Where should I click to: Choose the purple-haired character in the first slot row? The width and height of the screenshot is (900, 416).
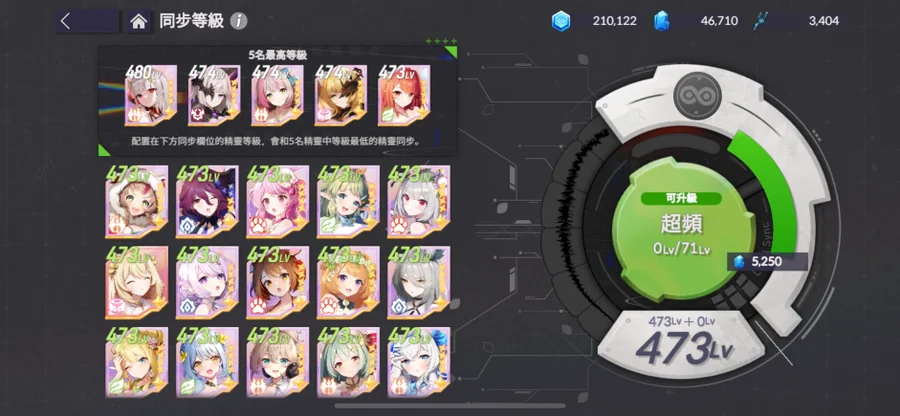click(207, 201)
